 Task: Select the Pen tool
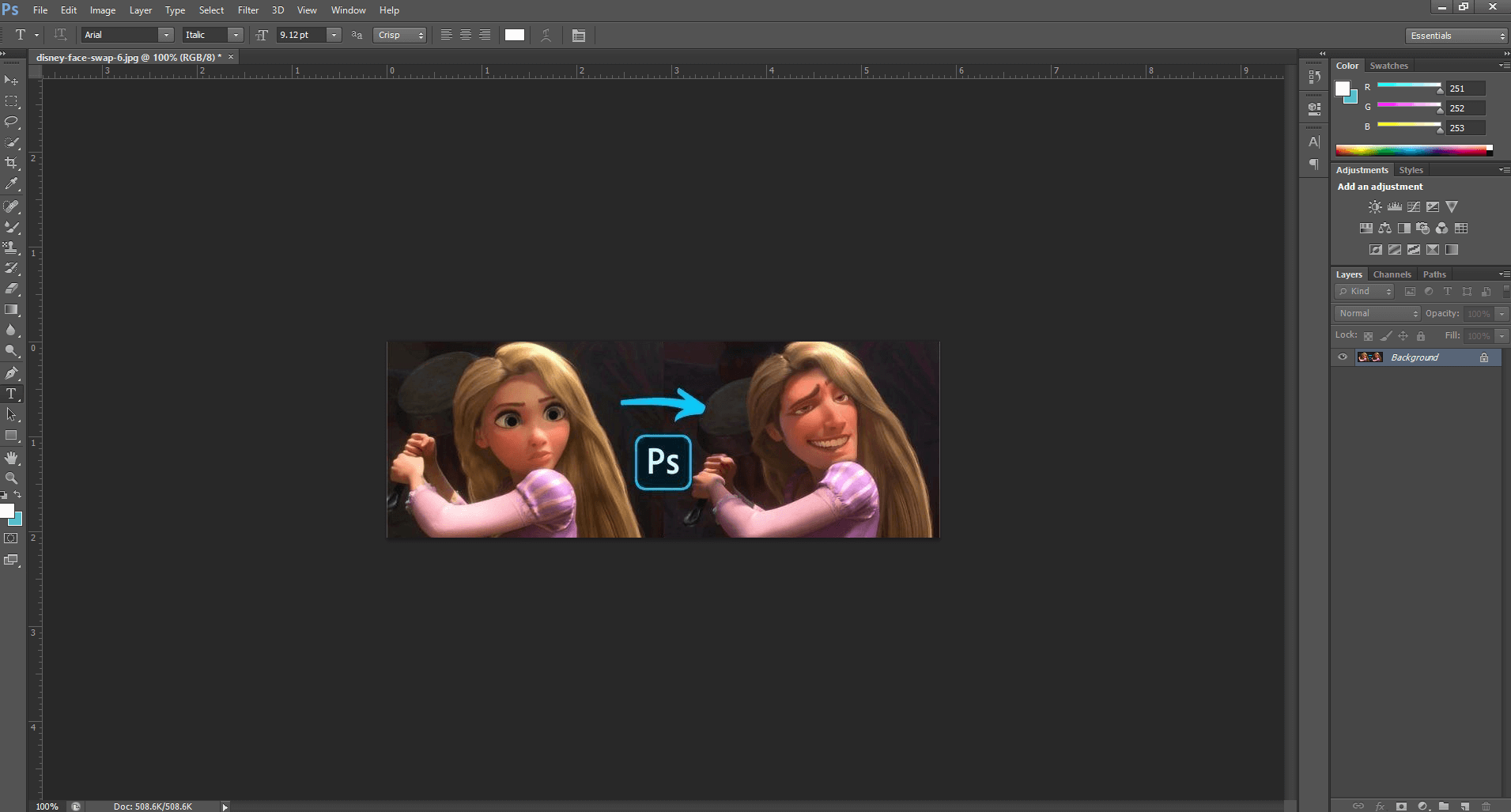(11, 373)
